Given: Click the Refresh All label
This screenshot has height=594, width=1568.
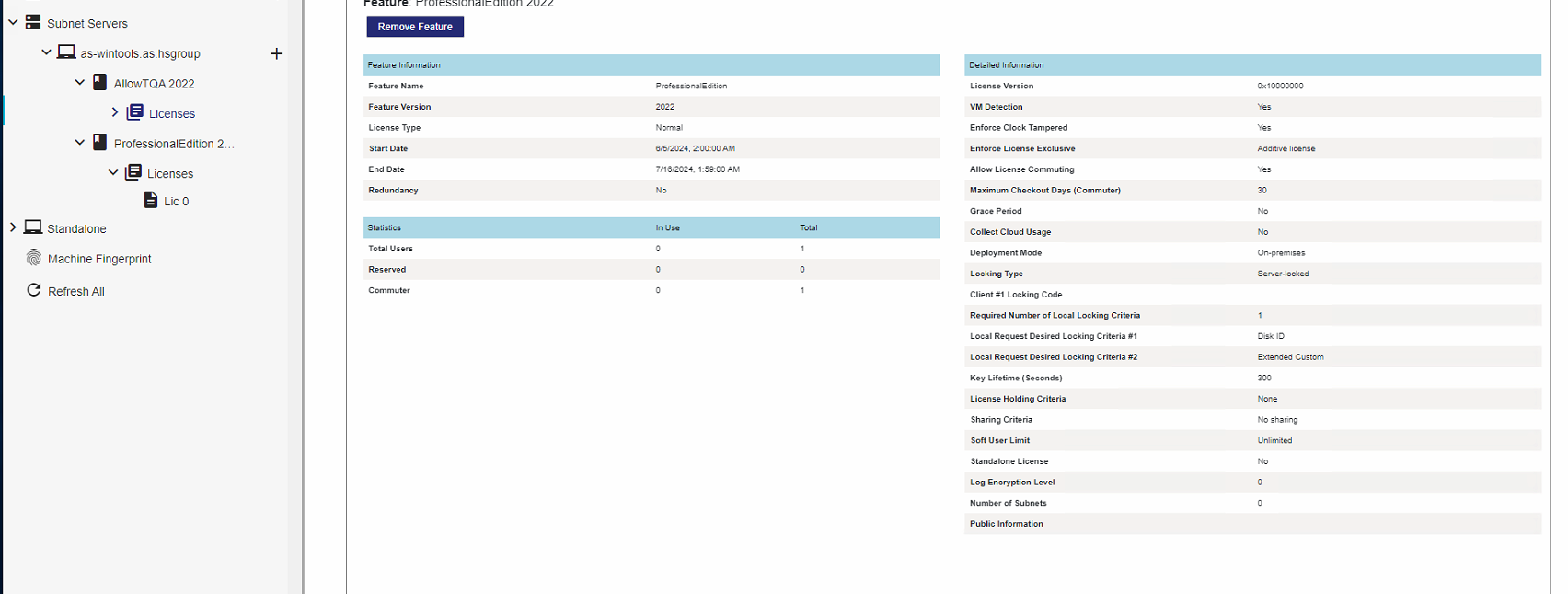Looking at the screenshot, I should tap(76, 291).
